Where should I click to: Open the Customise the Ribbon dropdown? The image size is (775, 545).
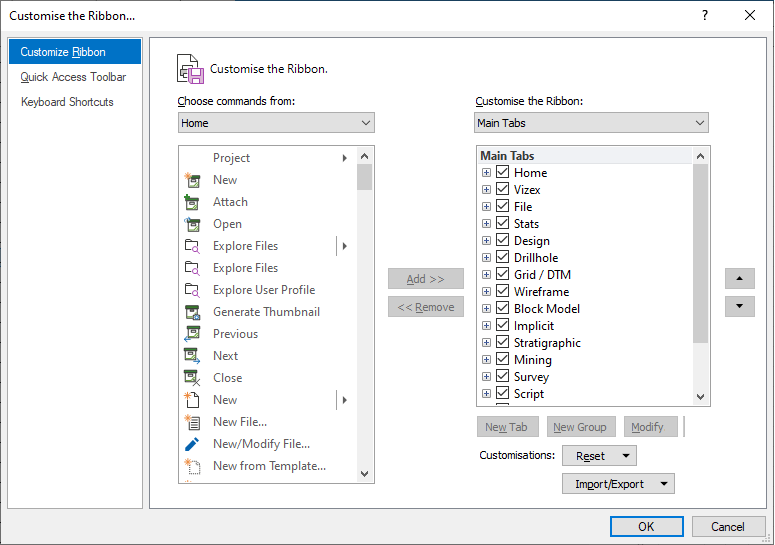coord(591,123)
